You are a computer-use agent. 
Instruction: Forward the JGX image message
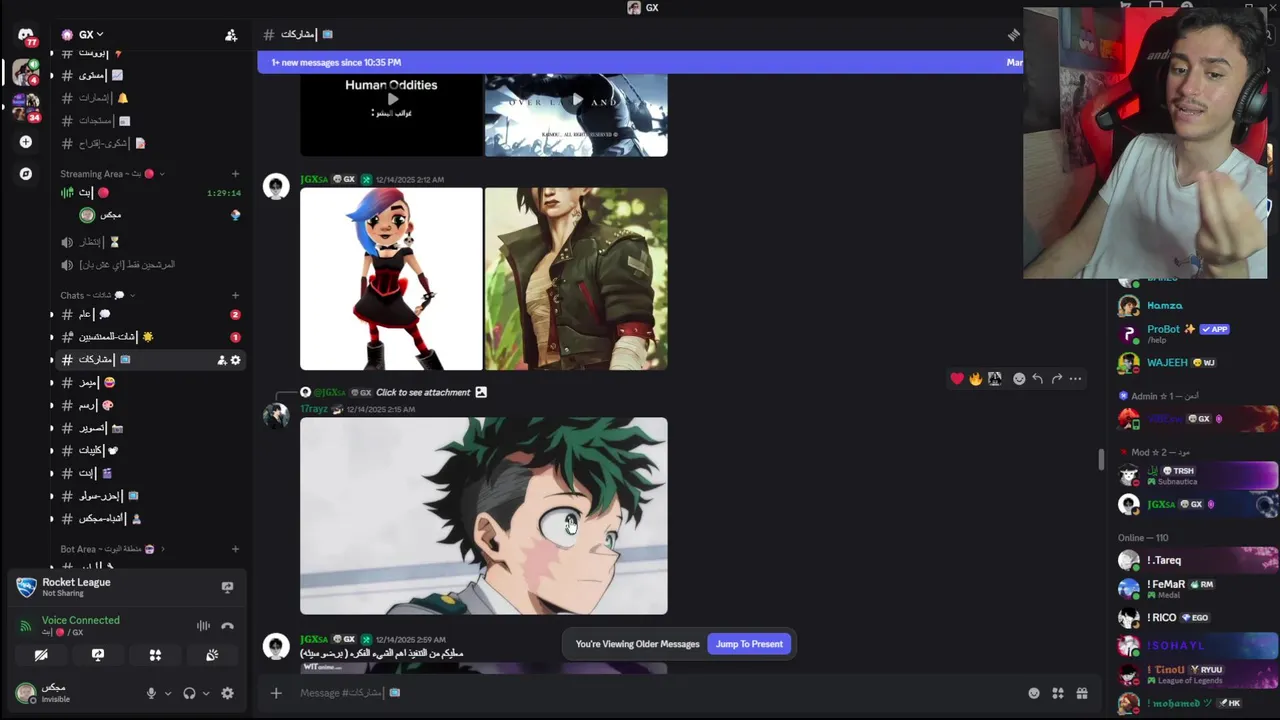[1057, 379]
